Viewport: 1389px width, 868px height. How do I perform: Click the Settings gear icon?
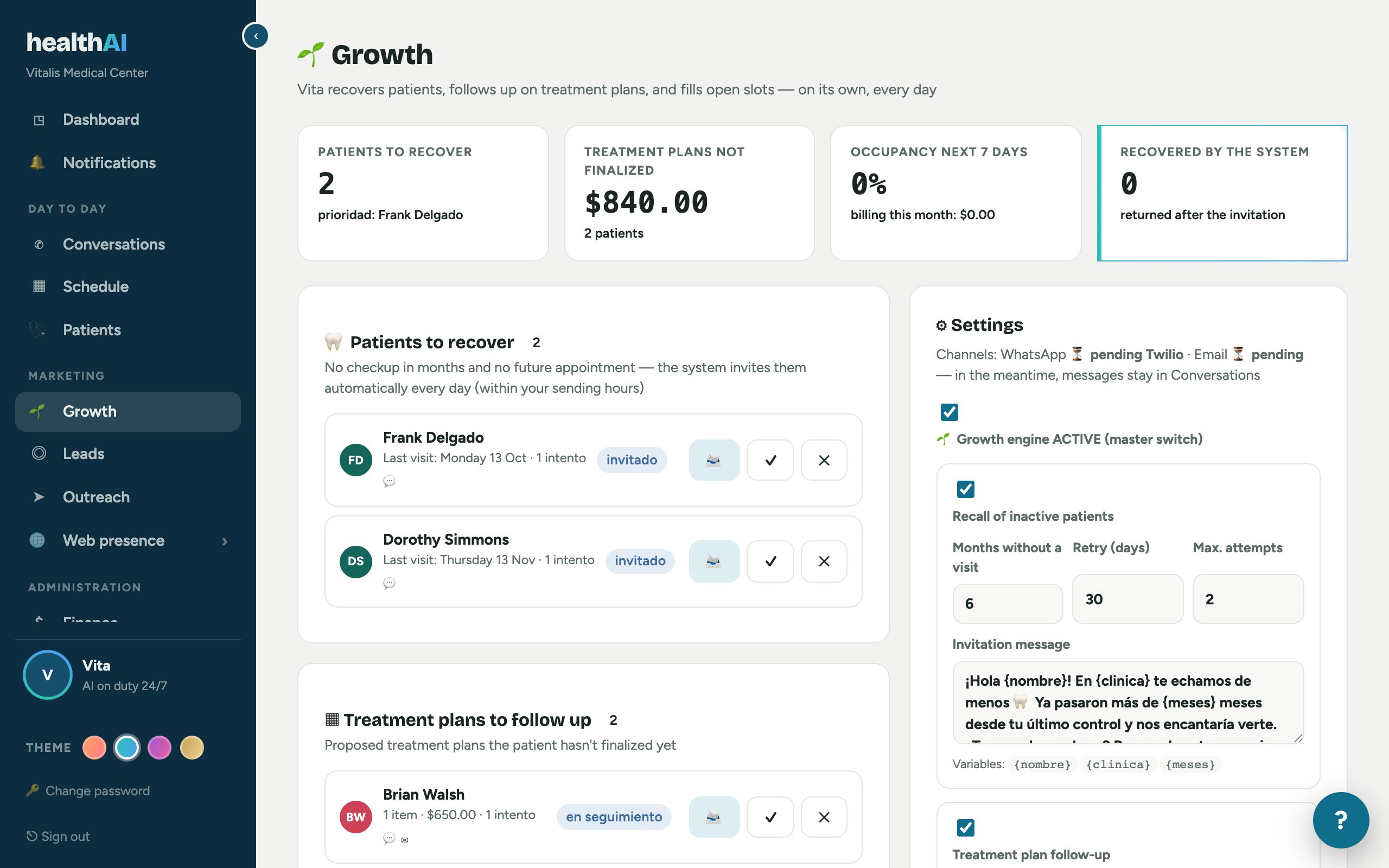[x=941, y=325]
